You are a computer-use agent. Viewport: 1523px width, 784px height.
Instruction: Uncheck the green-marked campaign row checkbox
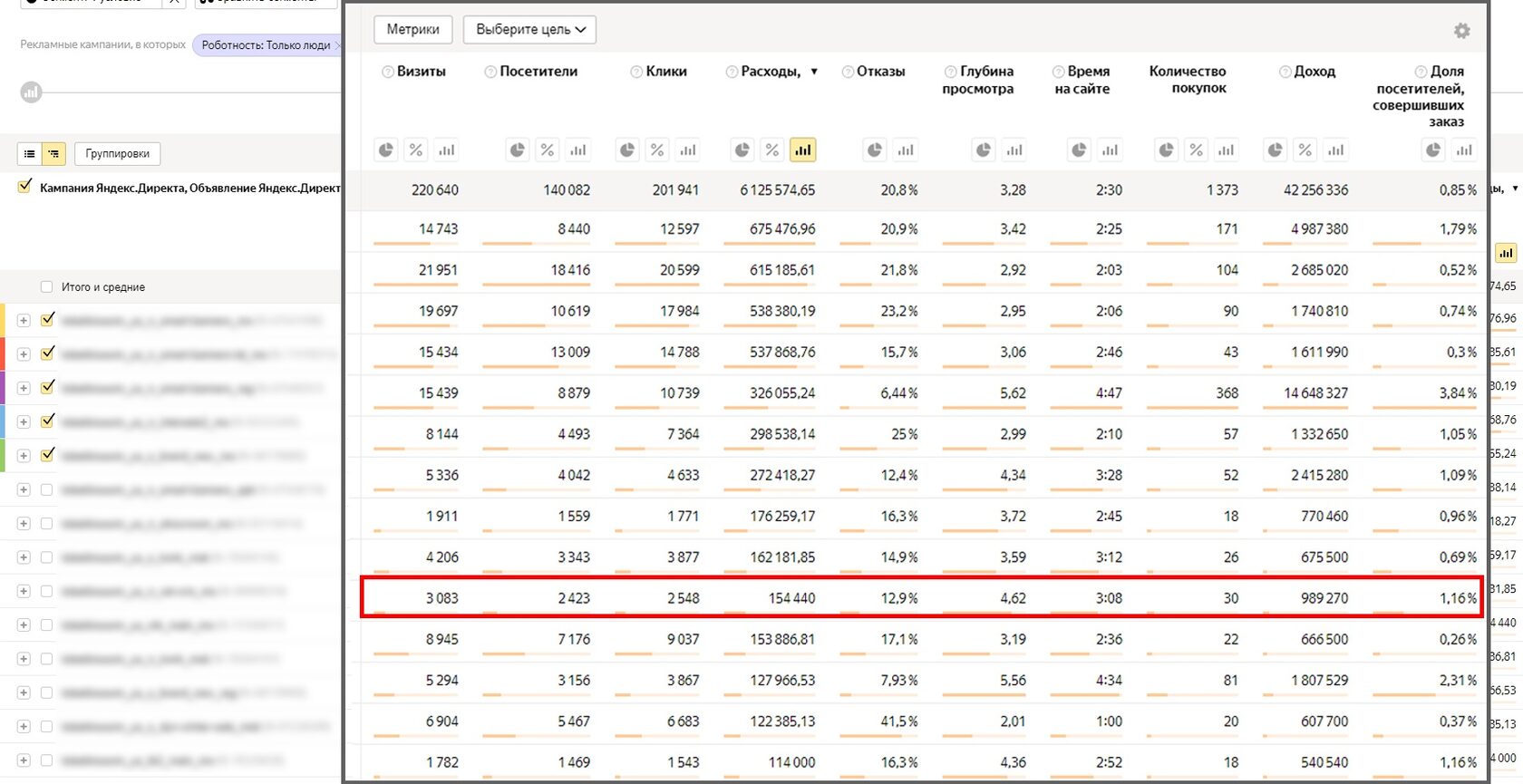[x=47, y=455]
